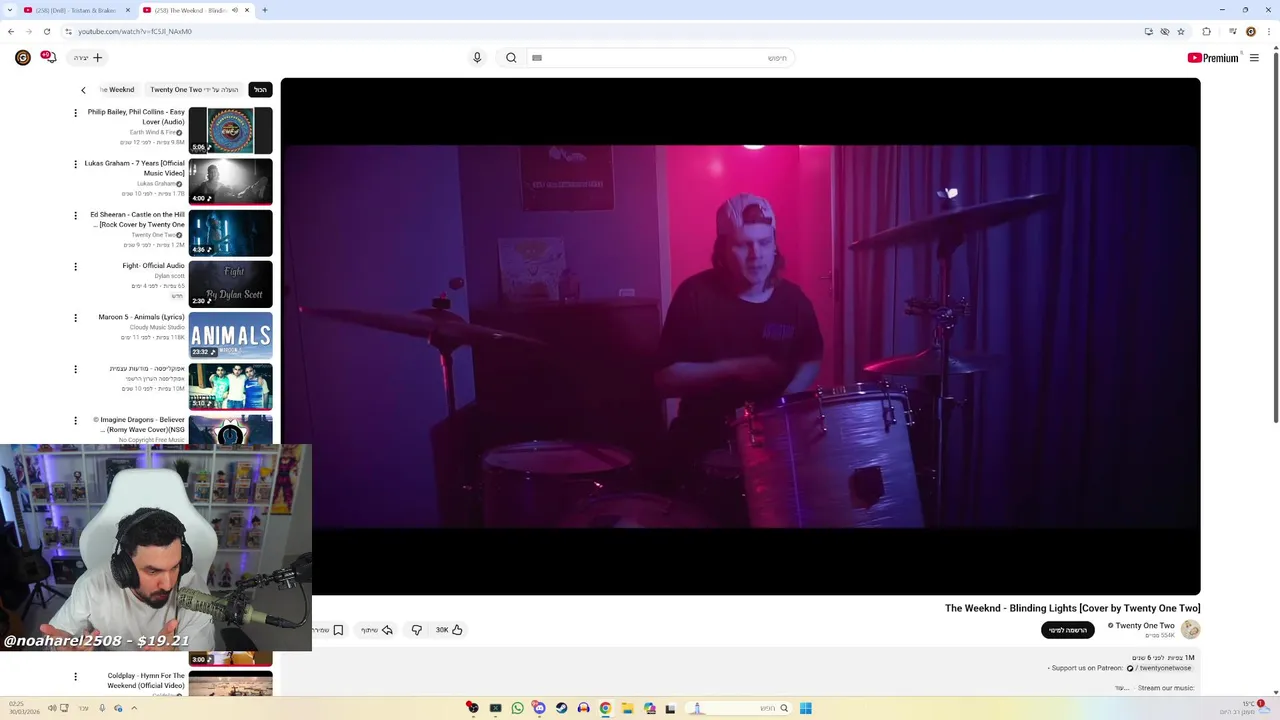Dislike the video with thumbs down
The height and width of the screenshot is (720, 1280).
click(417, 630)
